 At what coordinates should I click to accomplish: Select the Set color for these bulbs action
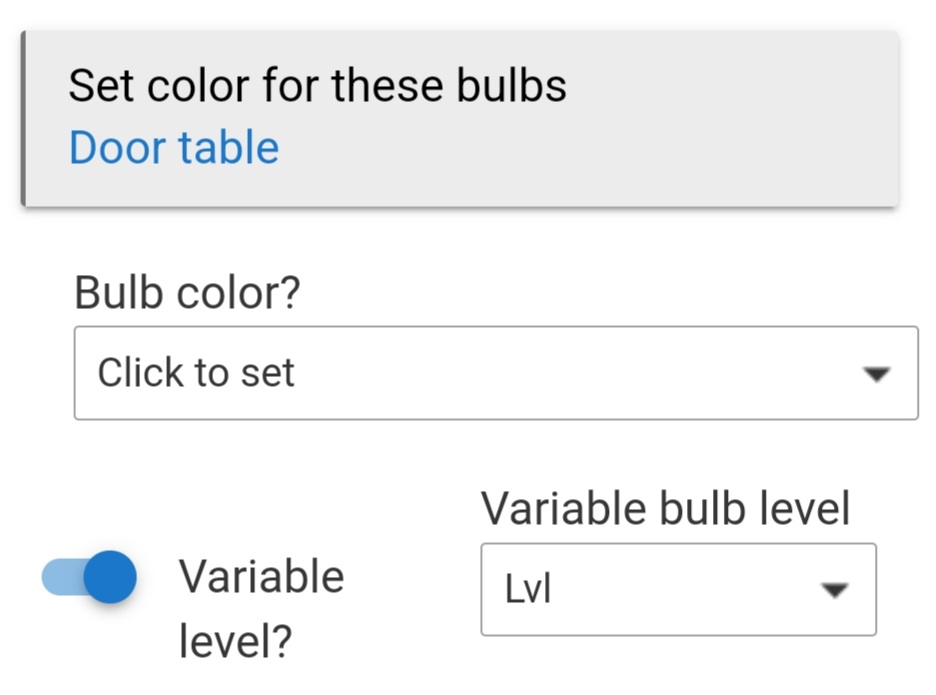pos(317,85)
